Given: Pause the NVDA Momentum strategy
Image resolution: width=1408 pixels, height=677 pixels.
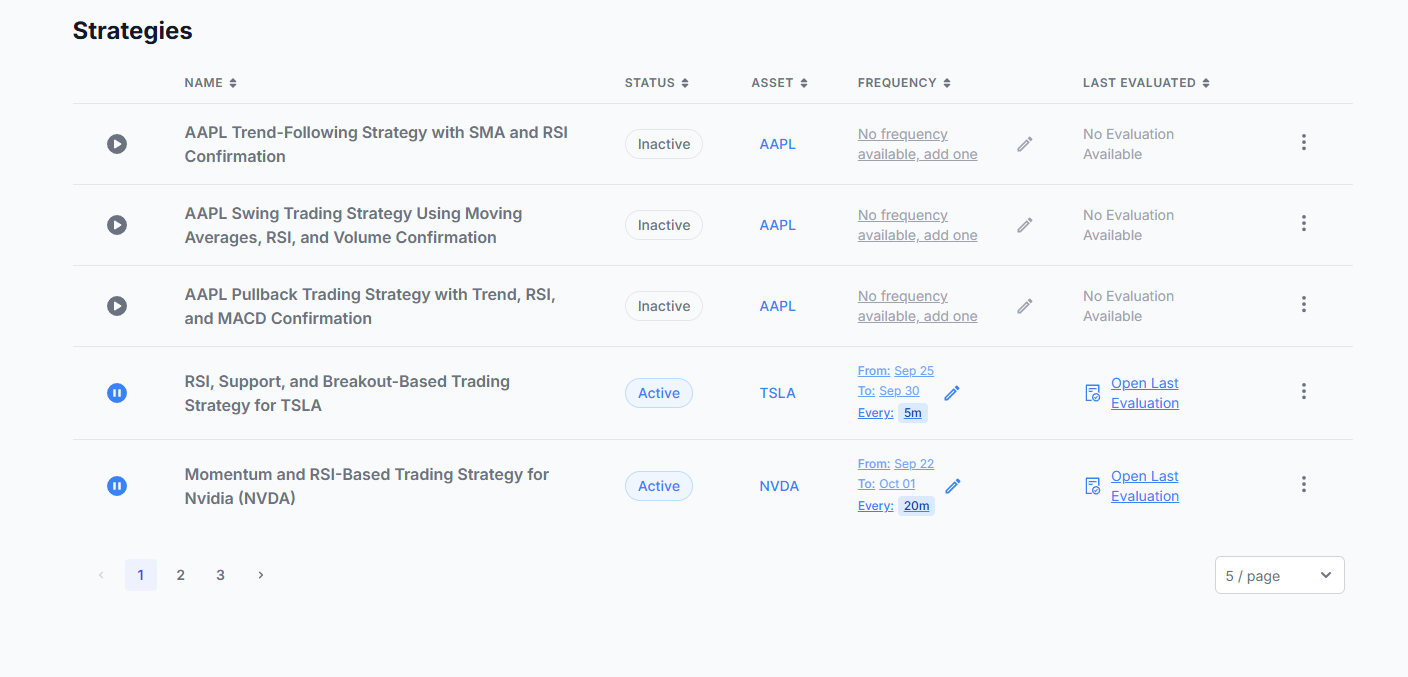Looking at the screenshot, I should pos(117,485).
